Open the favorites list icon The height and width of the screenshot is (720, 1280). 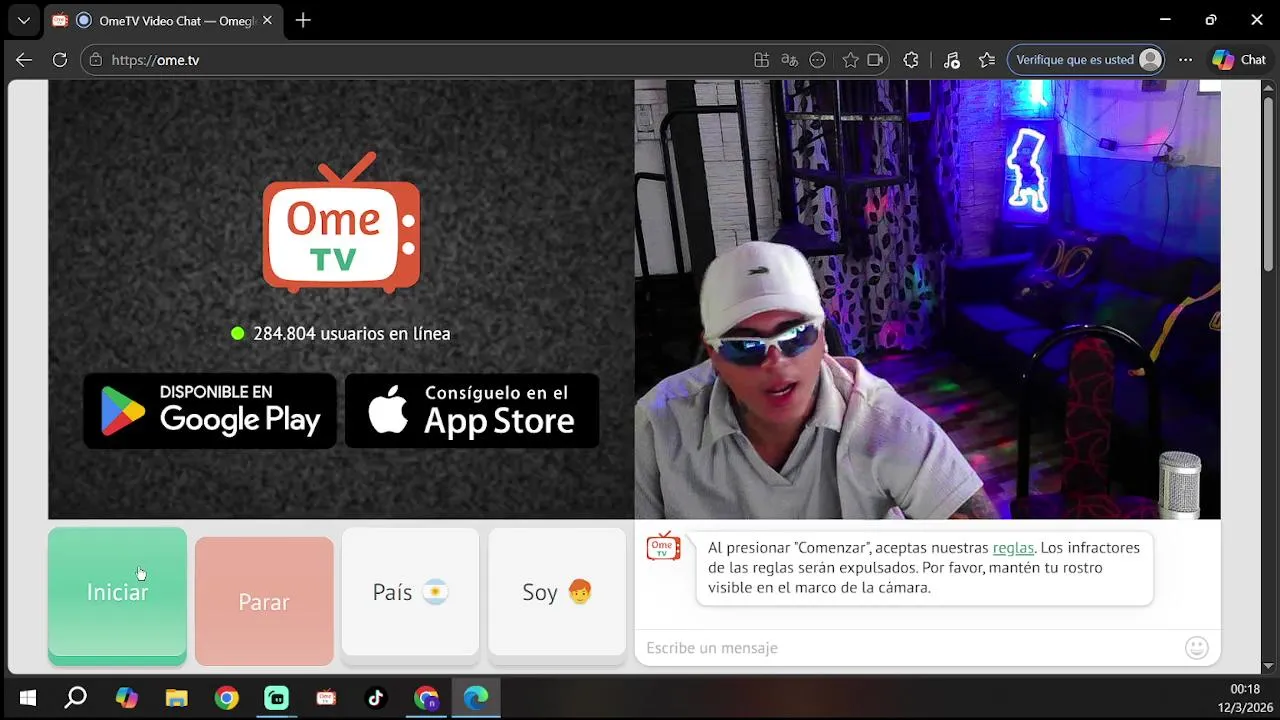click(x=987, y=60)
